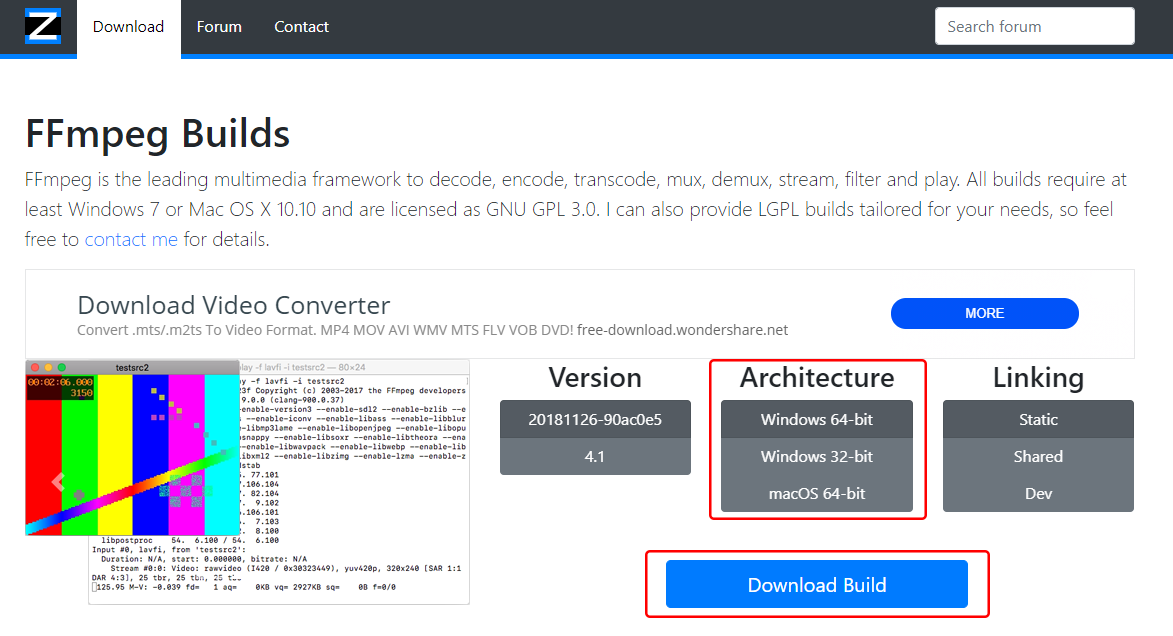
Task: Open the Download Video Converter ad title
Action: [233, 305]
